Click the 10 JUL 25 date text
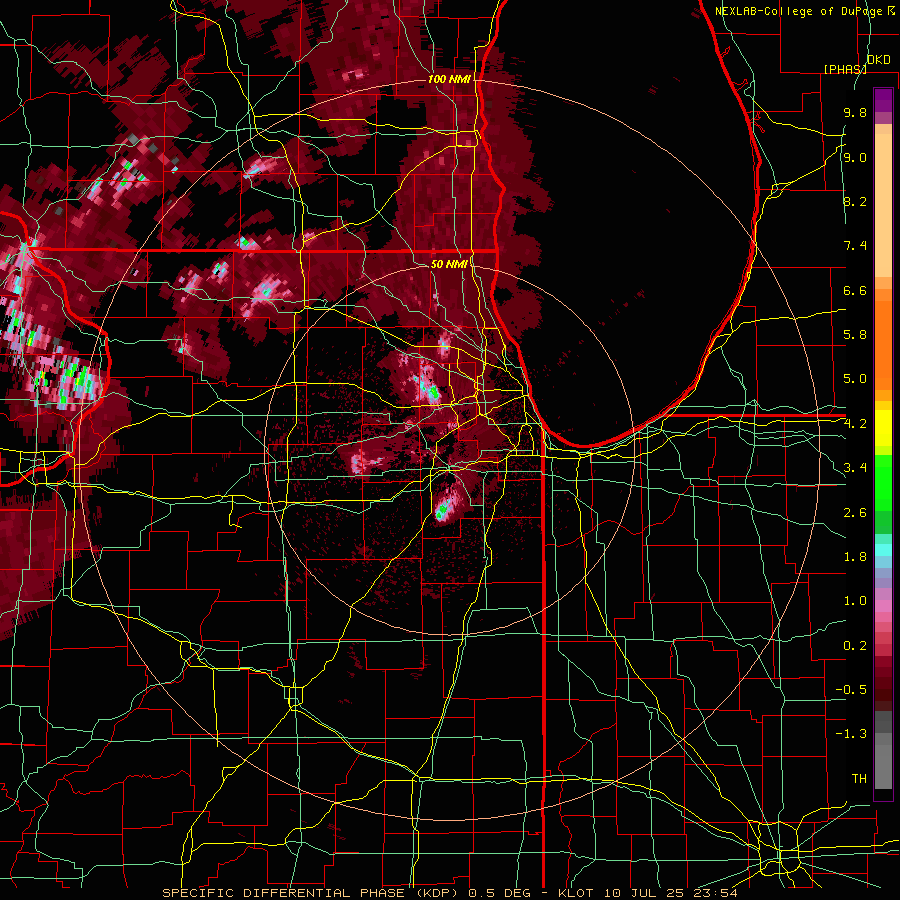The image size is (900, 900). click(643, 893)
